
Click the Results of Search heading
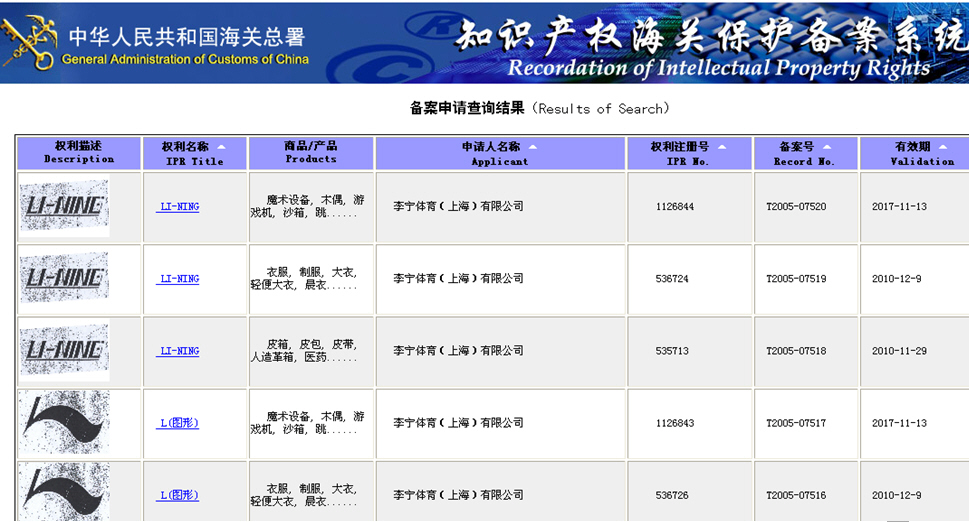click(x=539, y=109)
